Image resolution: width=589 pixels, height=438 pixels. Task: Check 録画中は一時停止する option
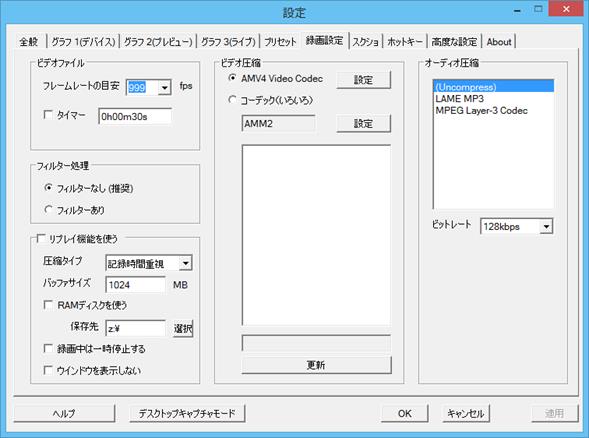coord(48,349)
